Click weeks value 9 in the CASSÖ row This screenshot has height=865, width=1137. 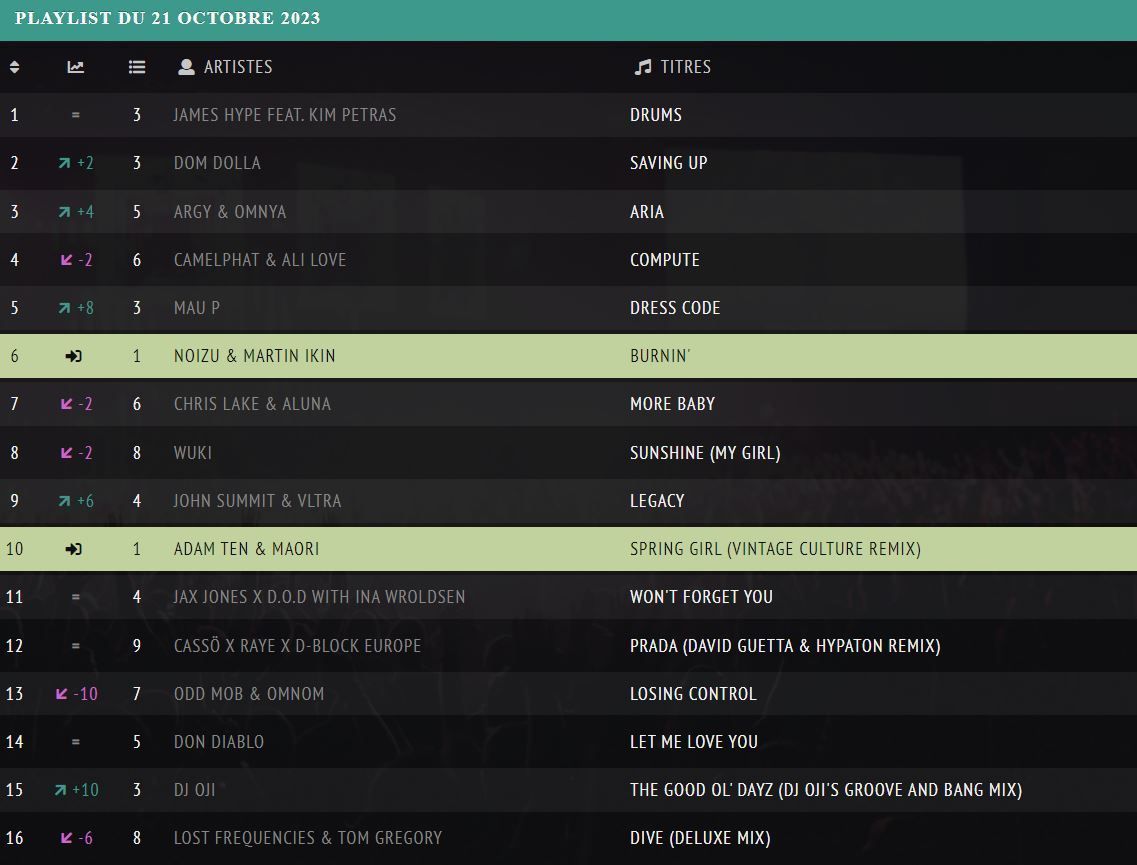point(137,646)
